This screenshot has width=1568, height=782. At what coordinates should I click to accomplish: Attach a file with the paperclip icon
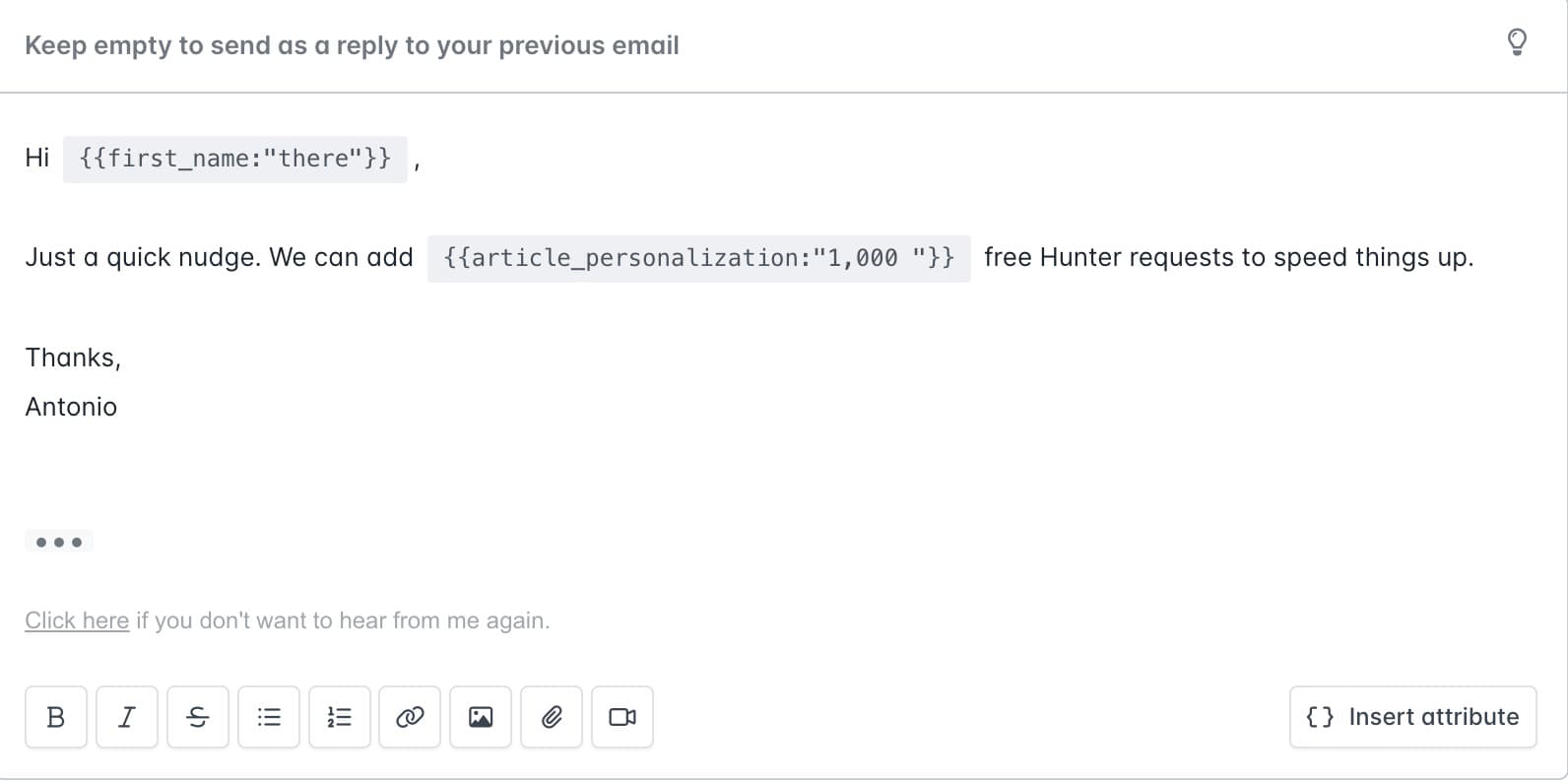(552, 717)
